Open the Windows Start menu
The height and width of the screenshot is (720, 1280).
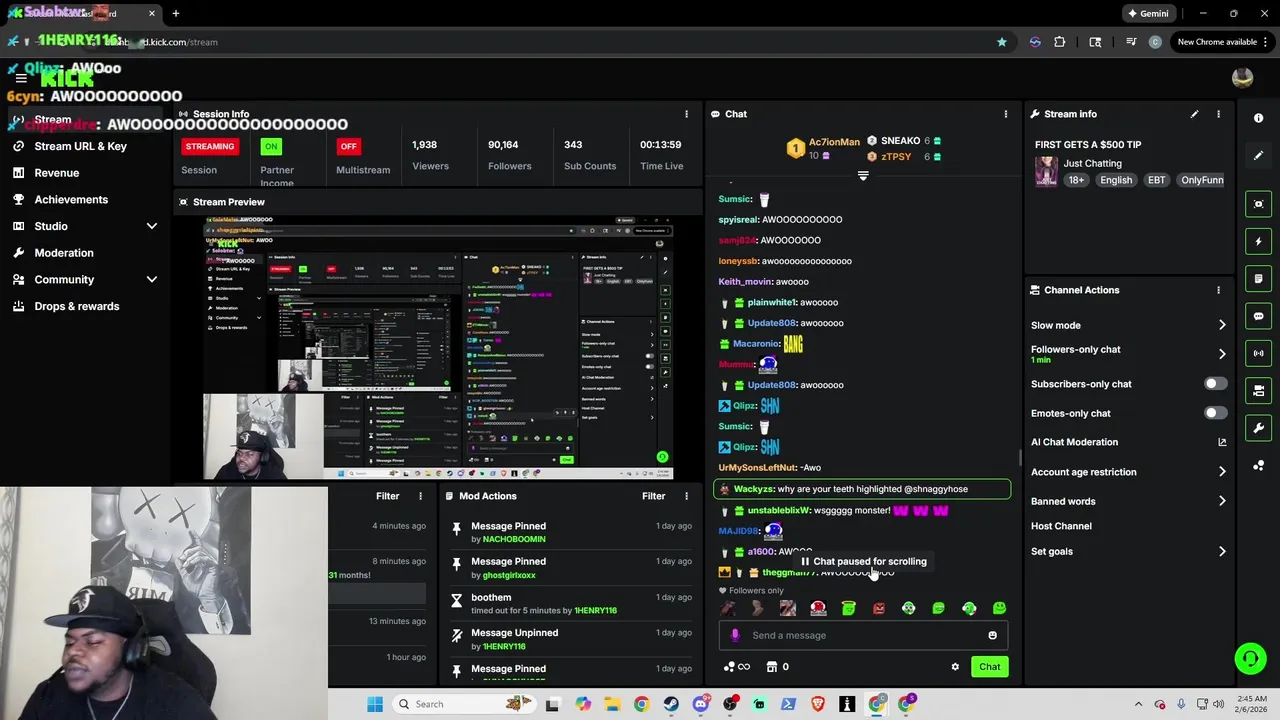(x=375, y=704)
